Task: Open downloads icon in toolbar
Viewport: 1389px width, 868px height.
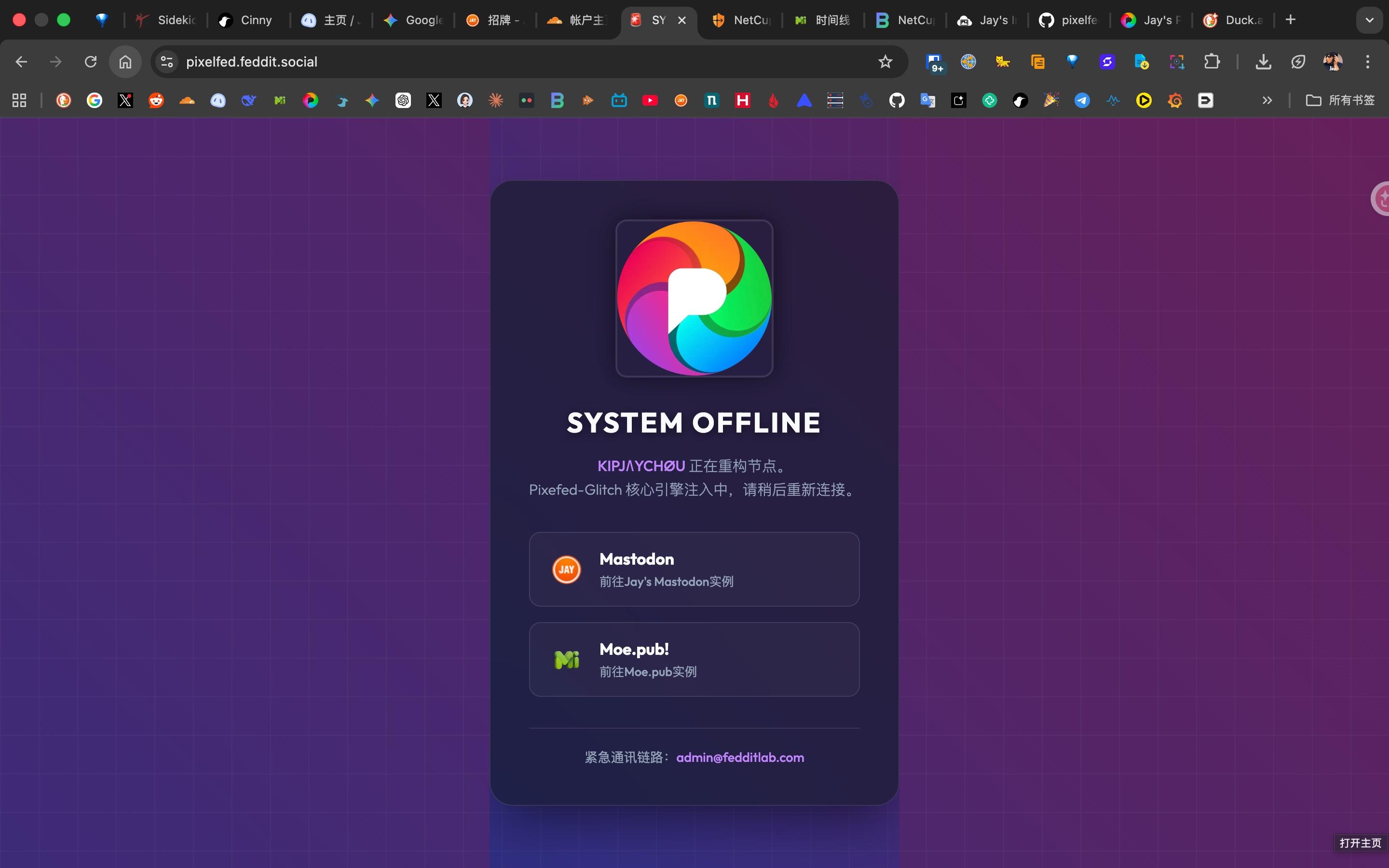Action: point(1263,61)
